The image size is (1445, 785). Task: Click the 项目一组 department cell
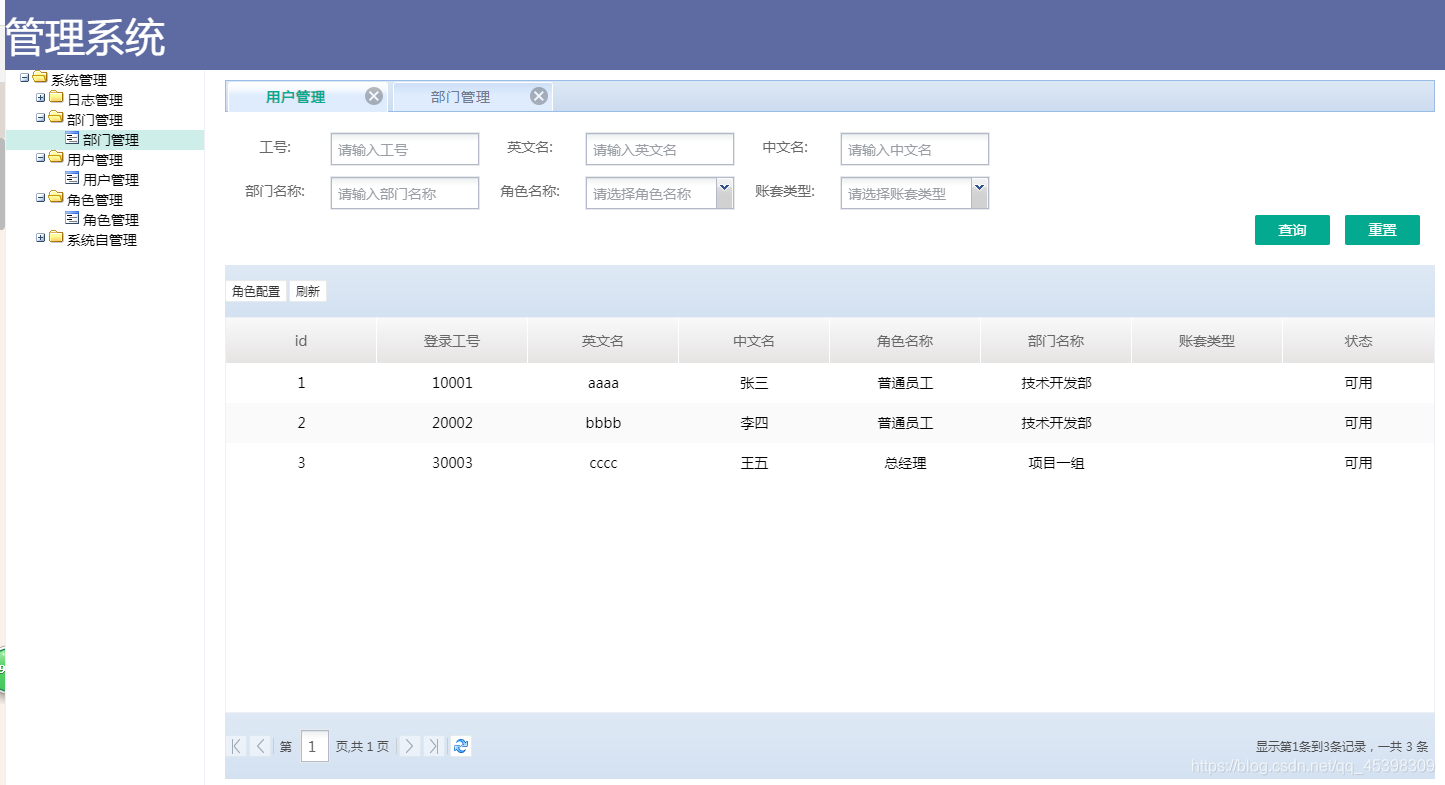click(1056, 463)
